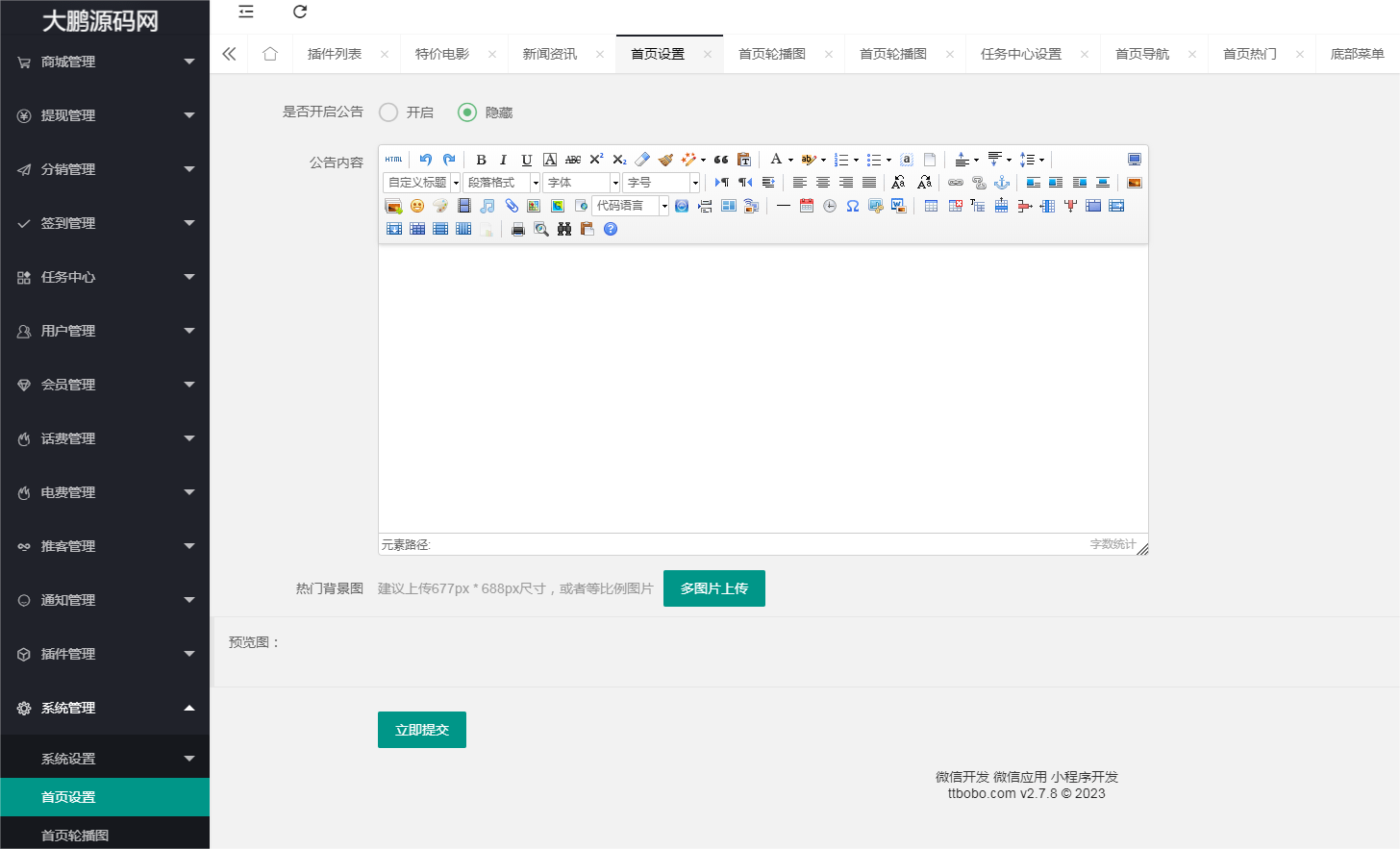Insert an anchor link in the editor
The height and width of the screenshot is (849, 1400).
pos(1002,182)
